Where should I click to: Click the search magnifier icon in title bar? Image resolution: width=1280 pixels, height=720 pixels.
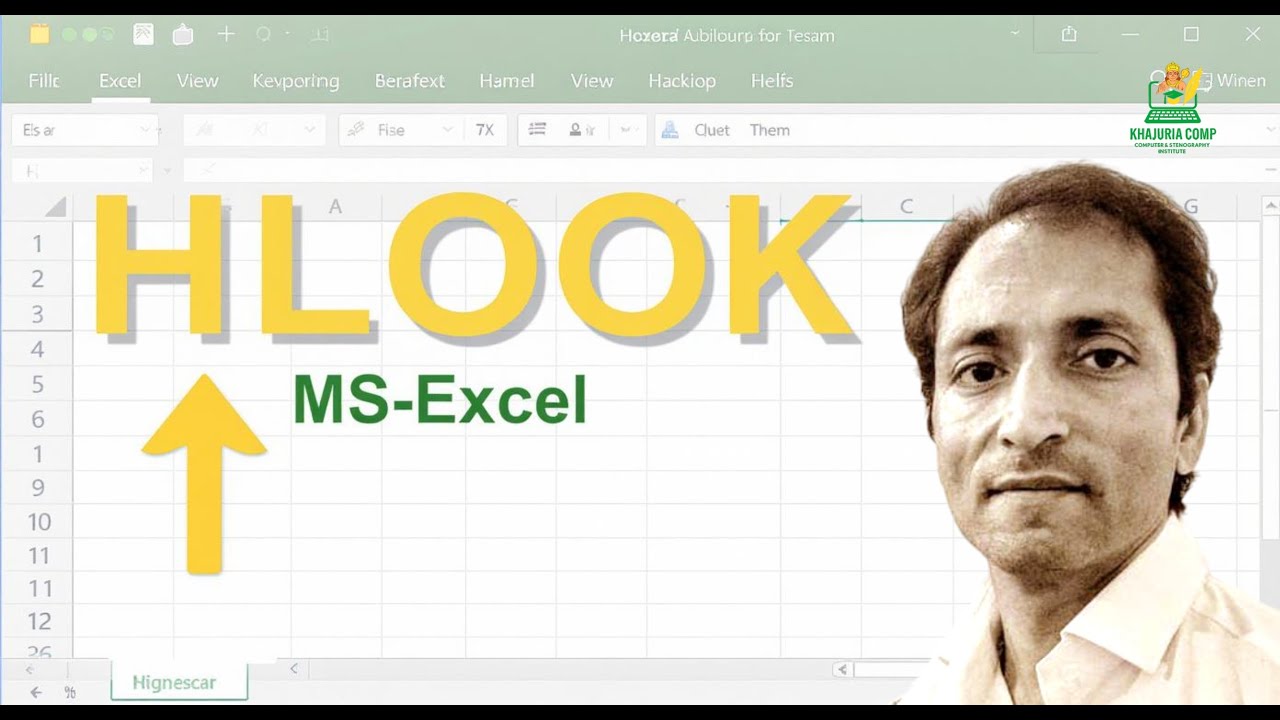click(x=263, y=35)
